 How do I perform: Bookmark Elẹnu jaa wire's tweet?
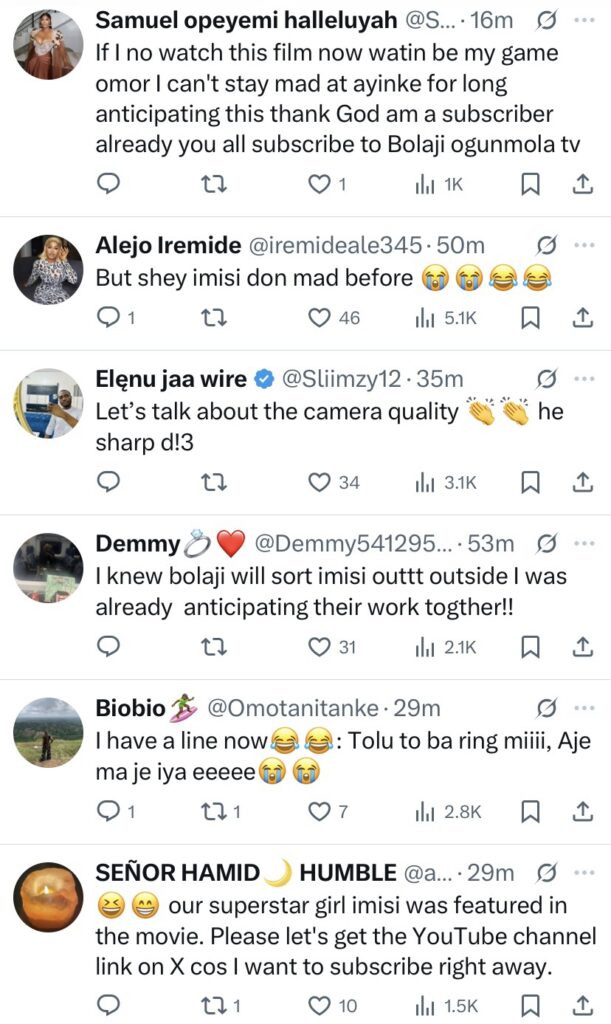click(532, 482)
